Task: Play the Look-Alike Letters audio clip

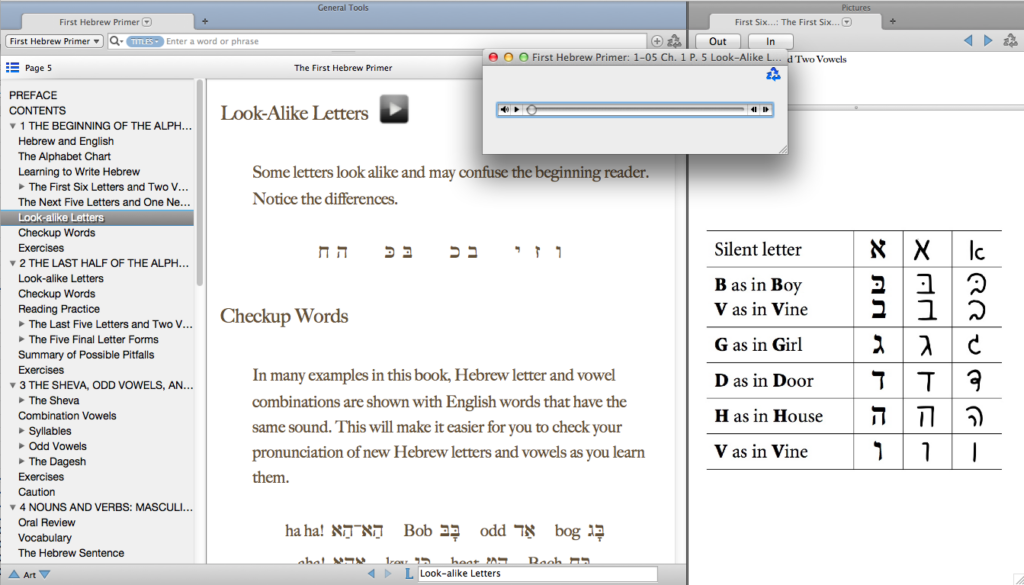Action: 394,109
